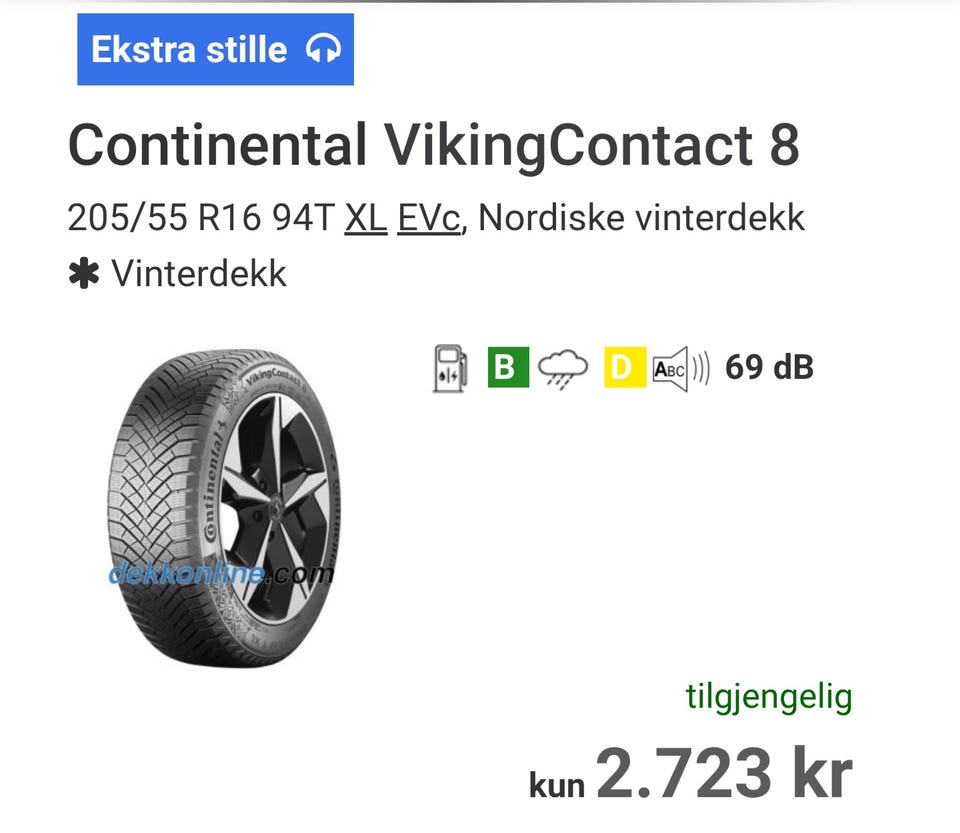
Task: Select the 205/55 R16 94T size text
Action: [199, 217]
